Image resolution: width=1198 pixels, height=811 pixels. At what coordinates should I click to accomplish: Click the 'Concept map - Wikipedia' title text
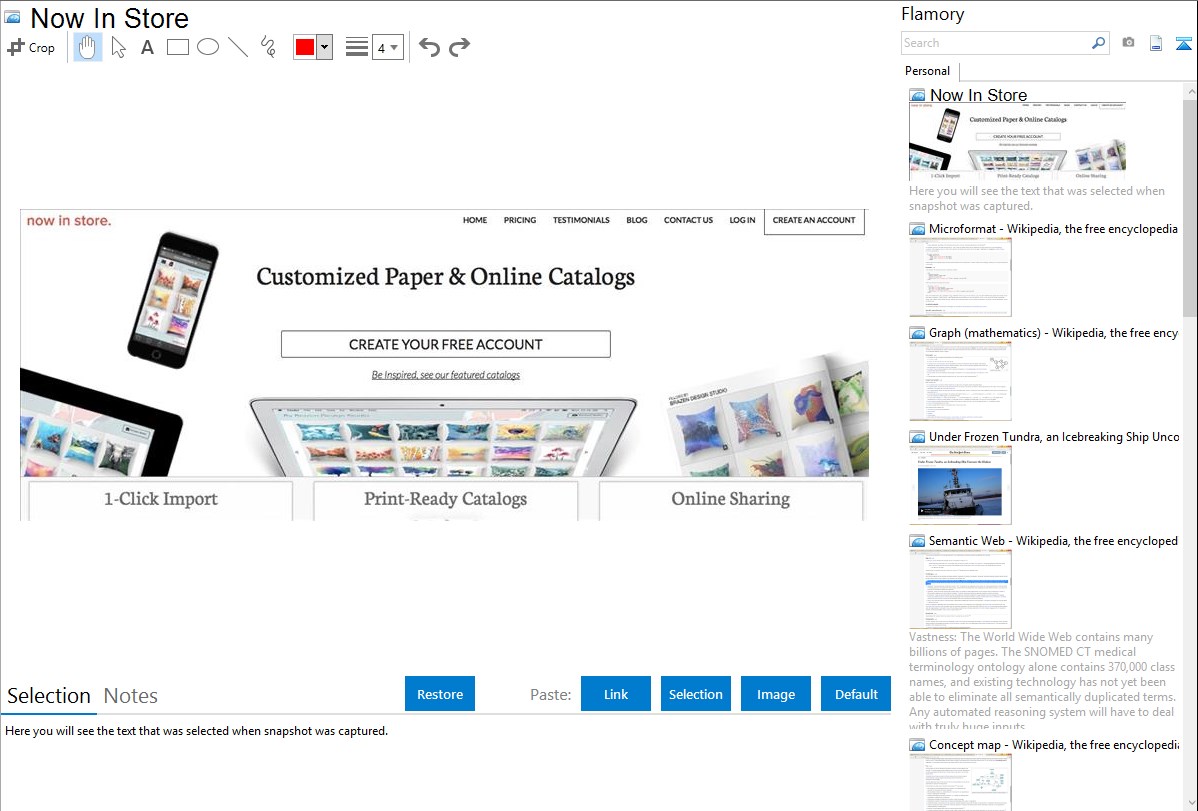coord(1053,745)
